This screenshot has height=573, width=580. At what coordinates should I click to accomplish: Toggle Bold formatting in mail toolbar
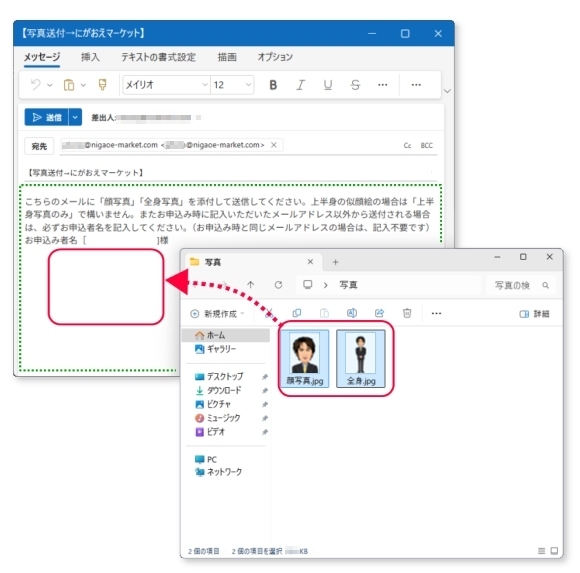pos(273,85)
